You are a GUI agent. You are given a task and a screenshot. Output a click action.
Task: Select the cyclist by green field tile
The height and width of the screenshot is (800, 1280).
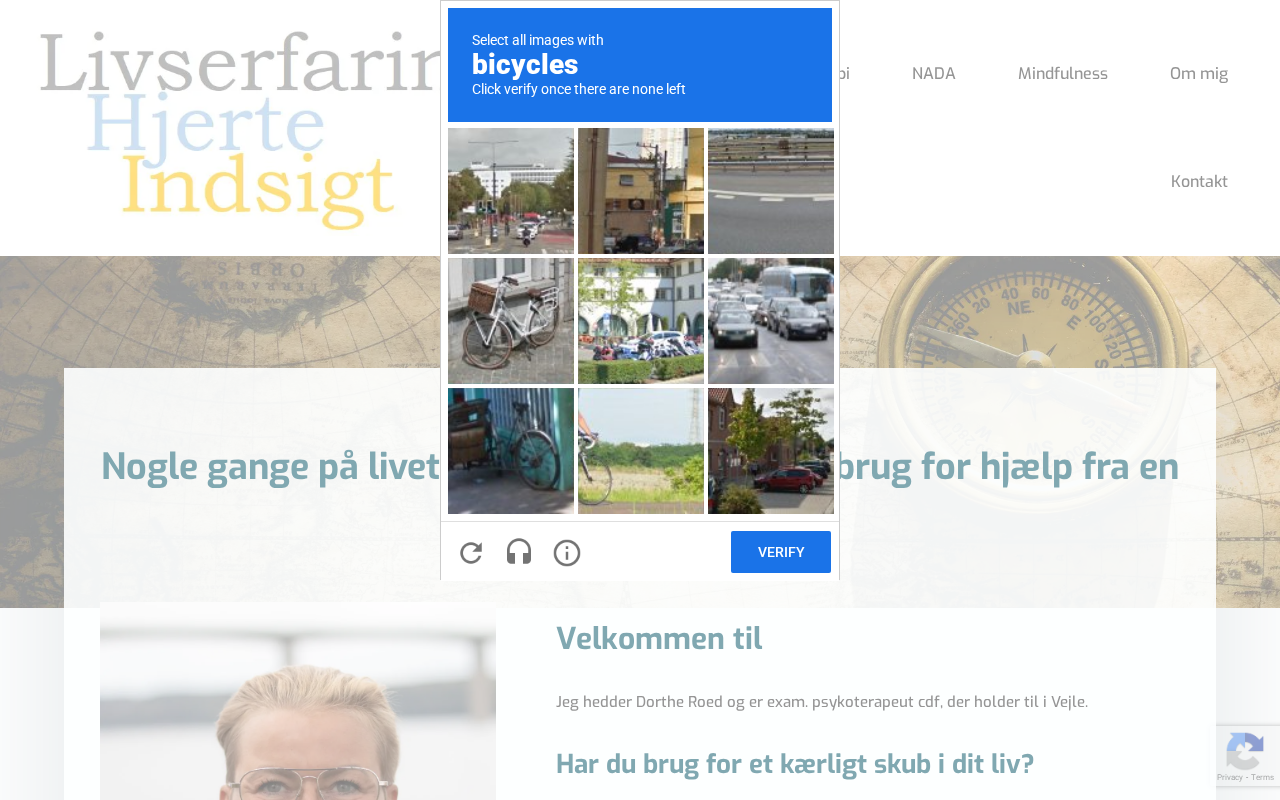click(641, 451)
